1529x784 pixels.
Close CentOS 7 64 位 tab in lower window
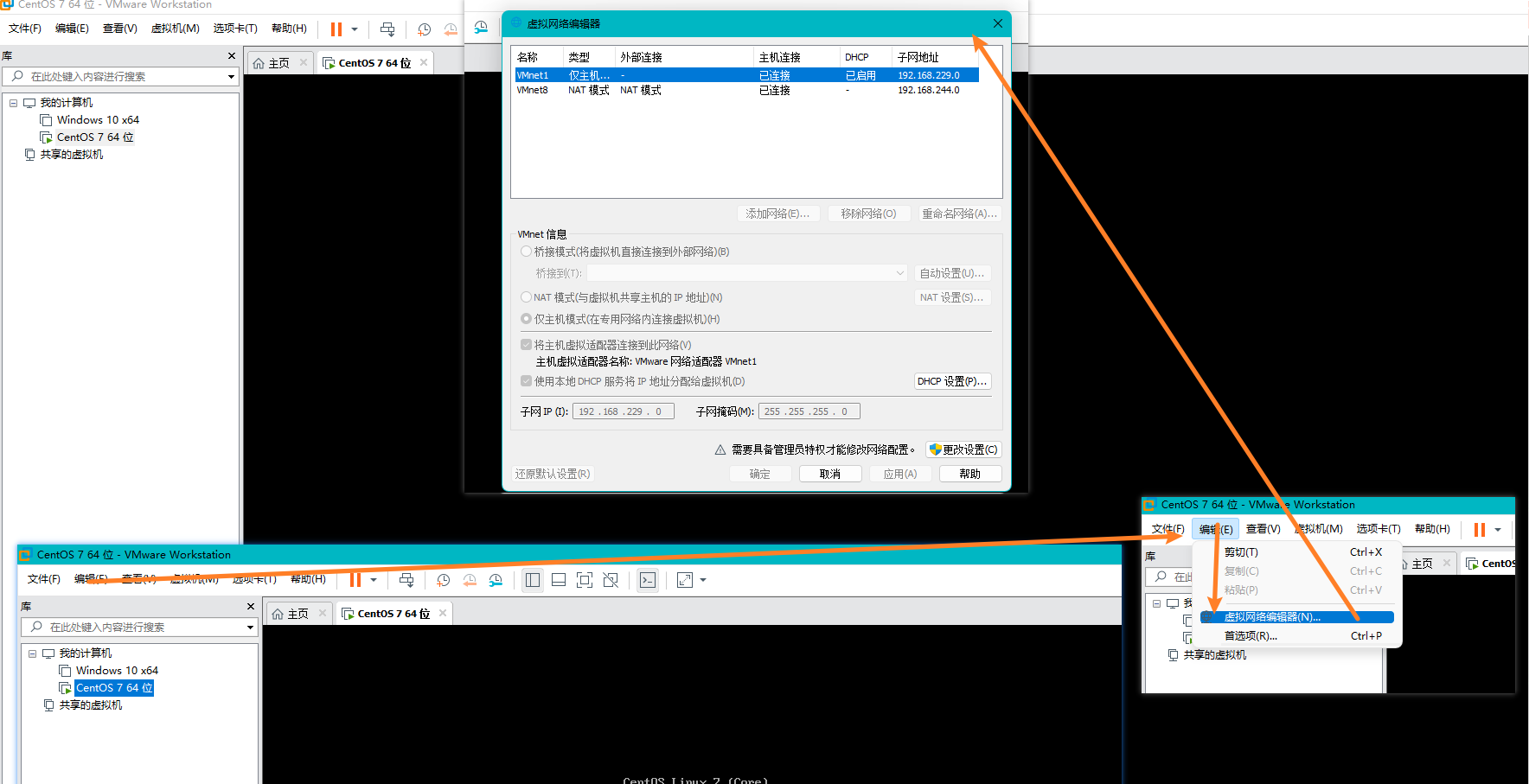pyautogui.click(x=443, y=613)
